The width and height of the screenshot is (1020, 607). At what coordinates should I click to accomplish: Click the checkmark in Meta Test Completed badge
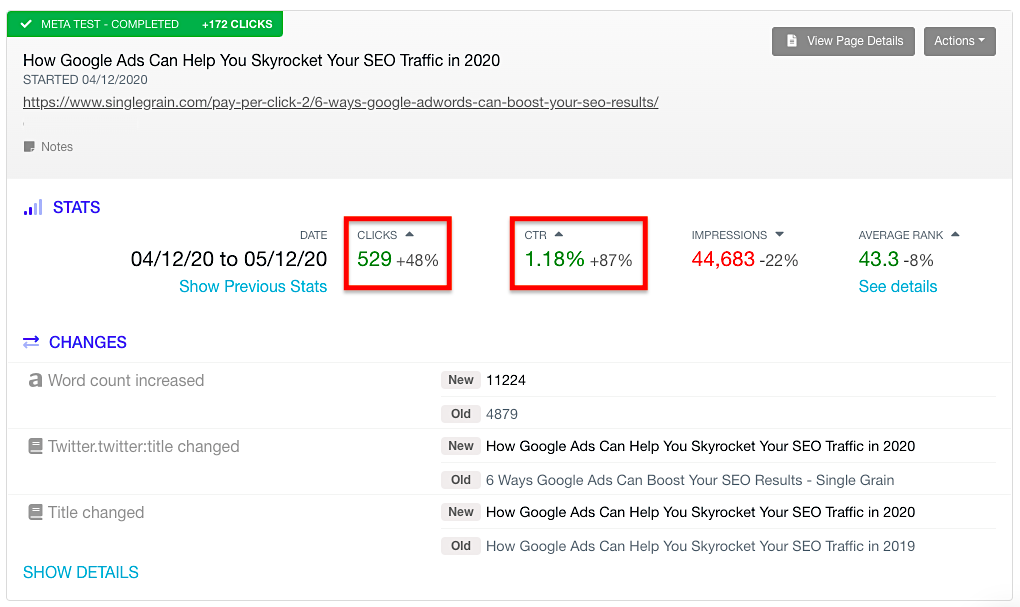[26, 24]
